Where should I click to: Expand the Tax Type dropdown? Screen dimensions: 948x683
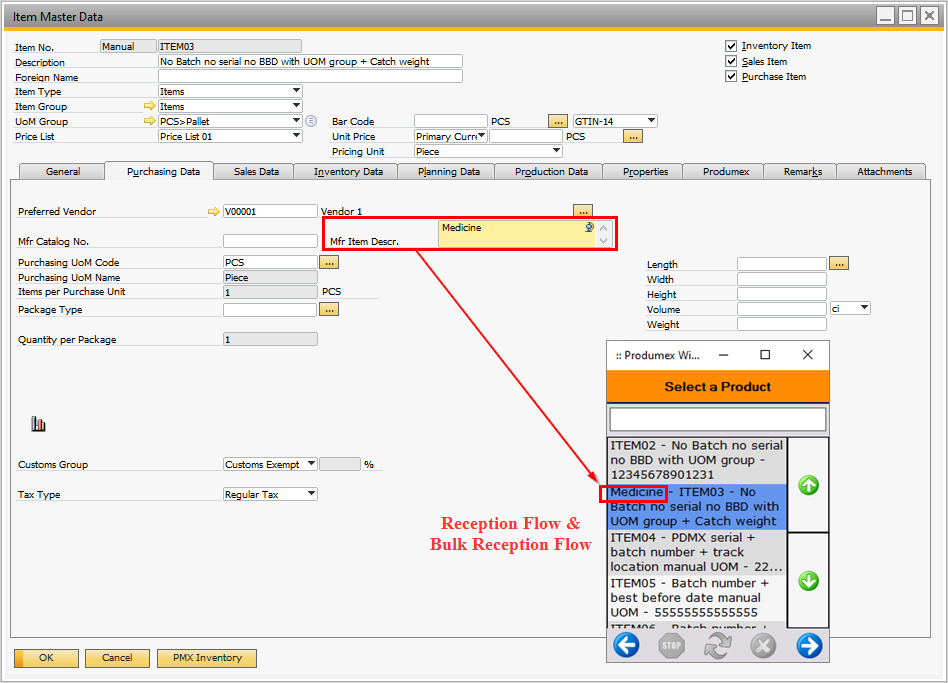tap(311, 494)
